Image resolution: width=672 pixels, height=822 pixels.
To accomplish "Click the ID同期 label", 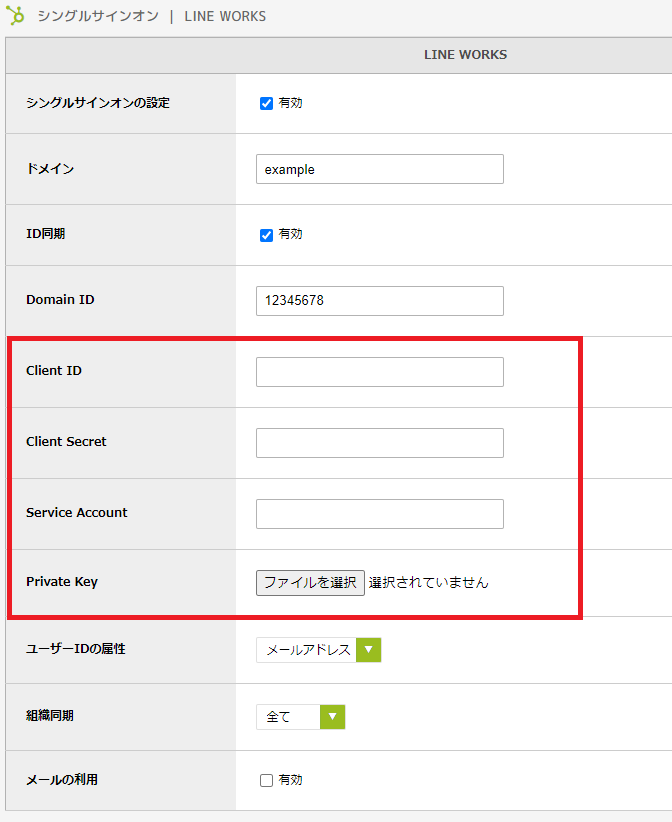I will 46,234.
